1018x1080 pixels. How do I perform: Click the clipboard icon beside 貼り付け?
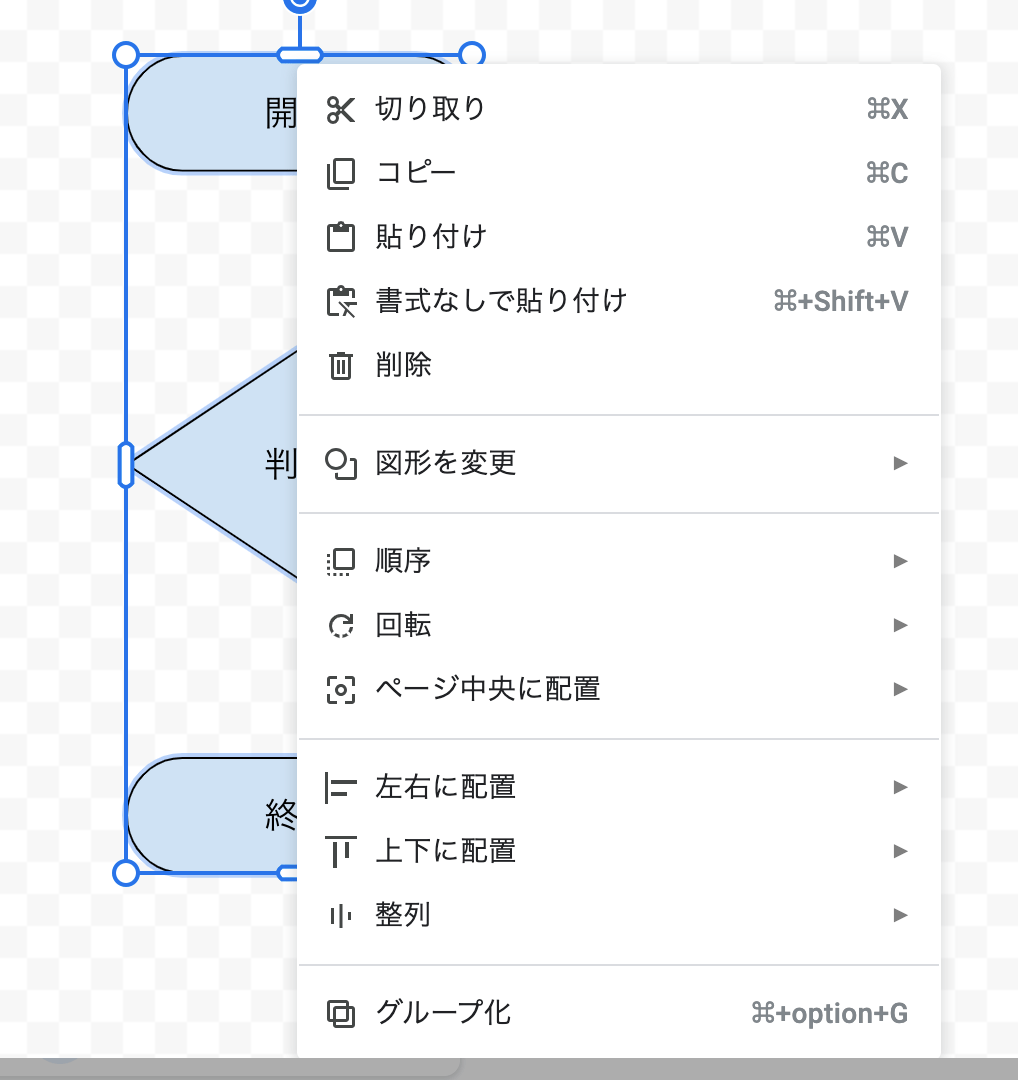point(341,237)
